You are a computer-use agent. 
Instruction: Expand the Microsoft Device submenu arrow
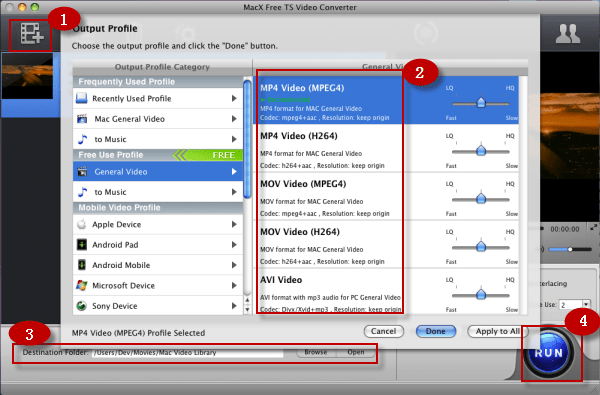pyautogui.click(x=234, y=285)
